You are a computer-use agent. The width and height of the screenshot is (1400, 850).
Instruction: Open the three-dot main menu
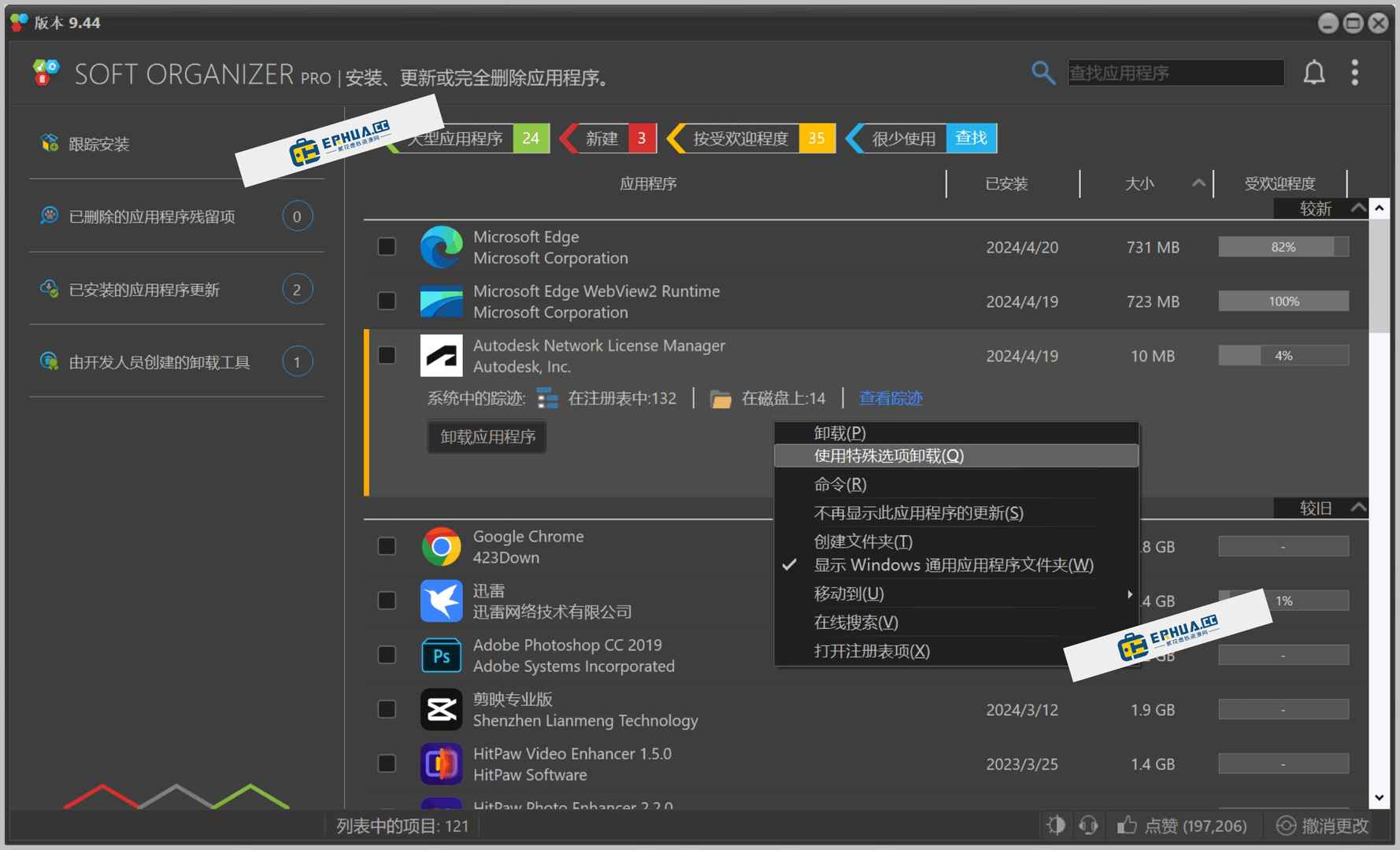tap(1354, 72)
